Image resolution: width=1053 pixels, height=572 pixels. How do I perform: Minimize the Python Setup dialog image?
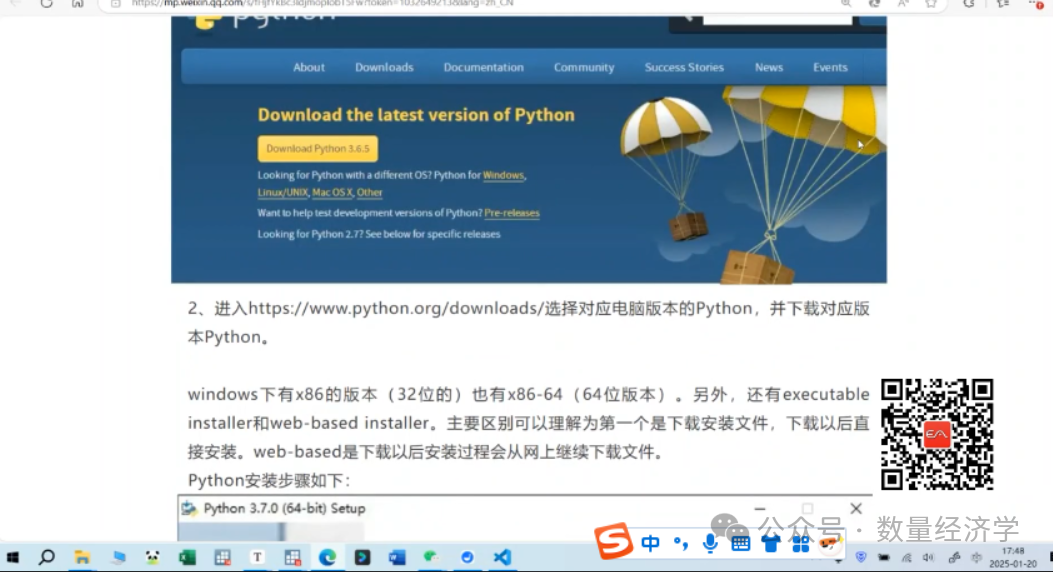[x=760, y=509]
